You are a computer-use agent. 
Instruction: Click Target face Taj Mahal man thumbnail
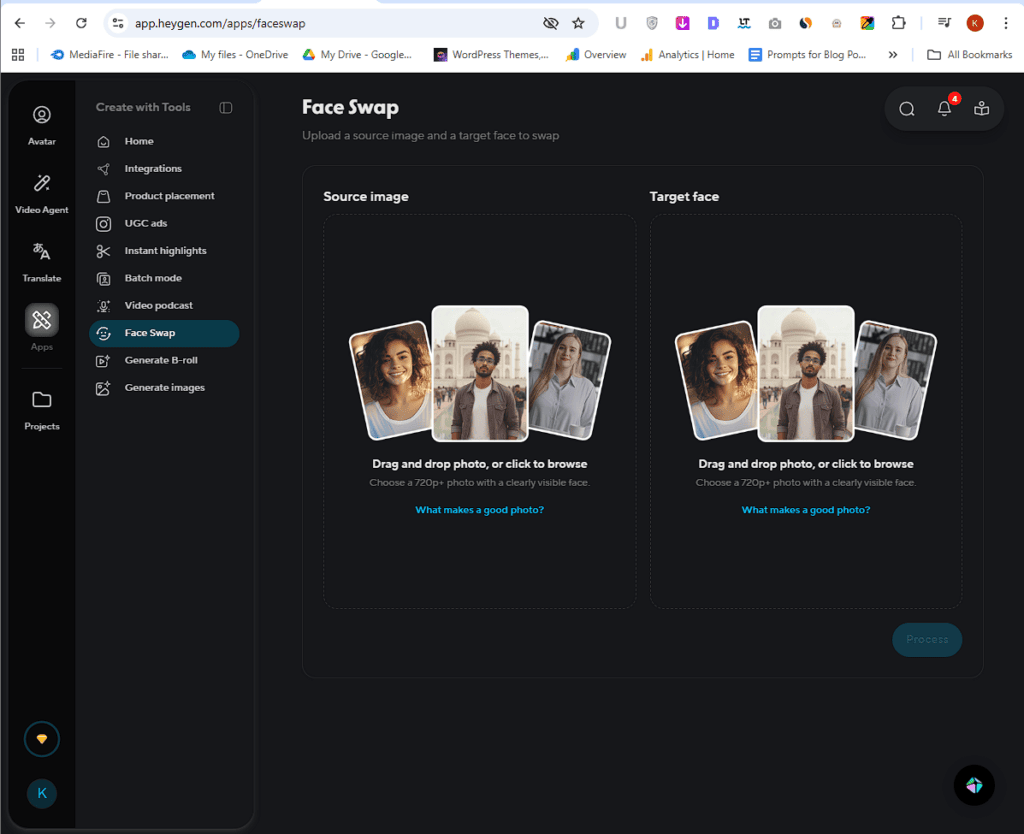tap(805, 374)
